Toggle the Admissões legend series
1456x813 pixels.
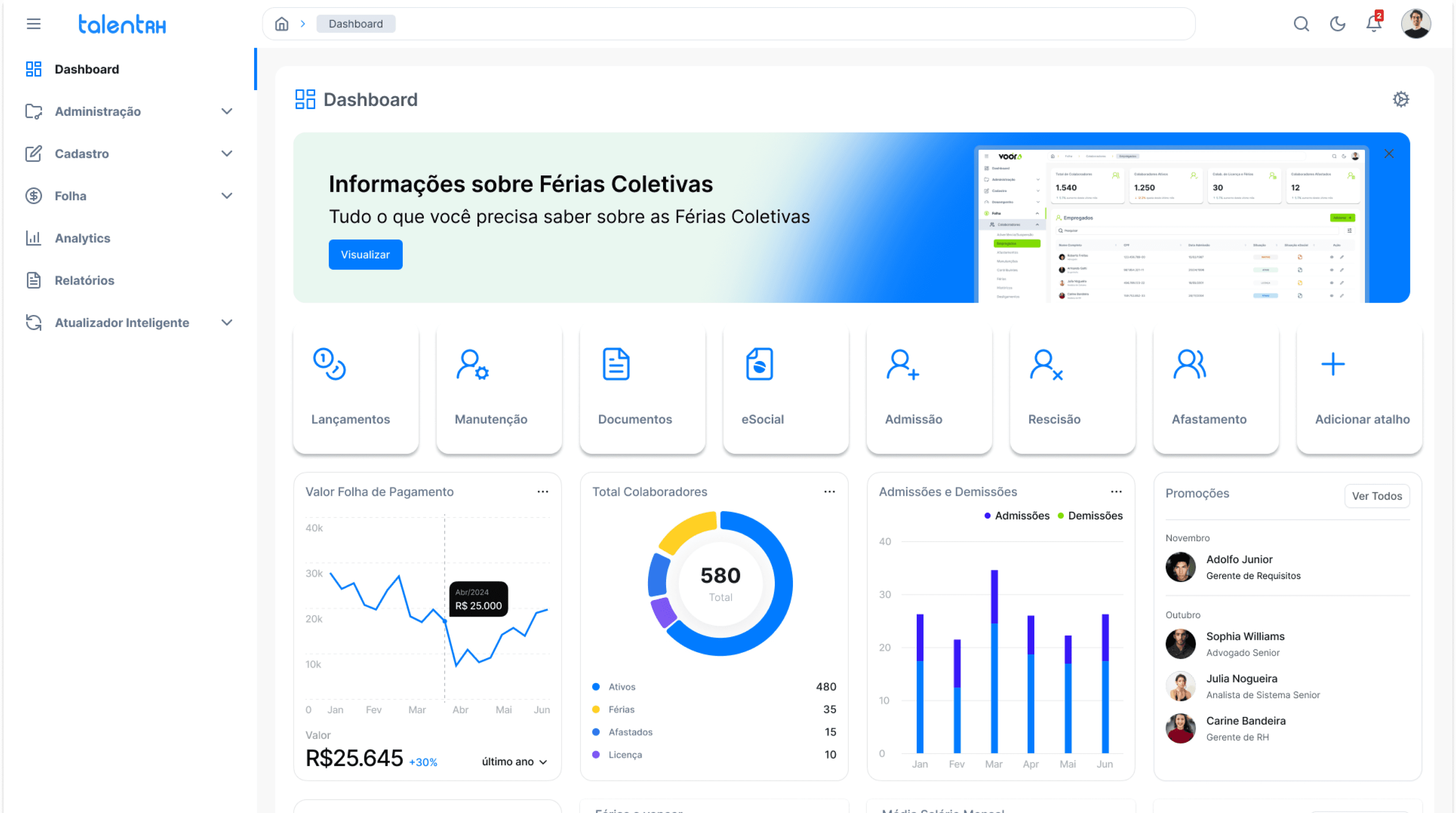pyautogui.click(x=1016, y=515)
